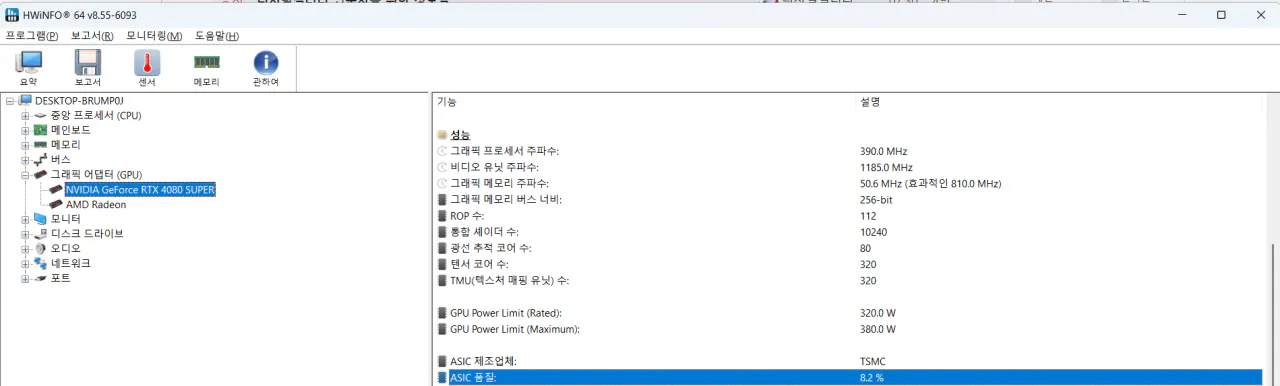Image resolution: width=1280 pixels, height=386 pixels.
Task: Click the HWiNFO app icon in title bar
Action: coord(11,15)
